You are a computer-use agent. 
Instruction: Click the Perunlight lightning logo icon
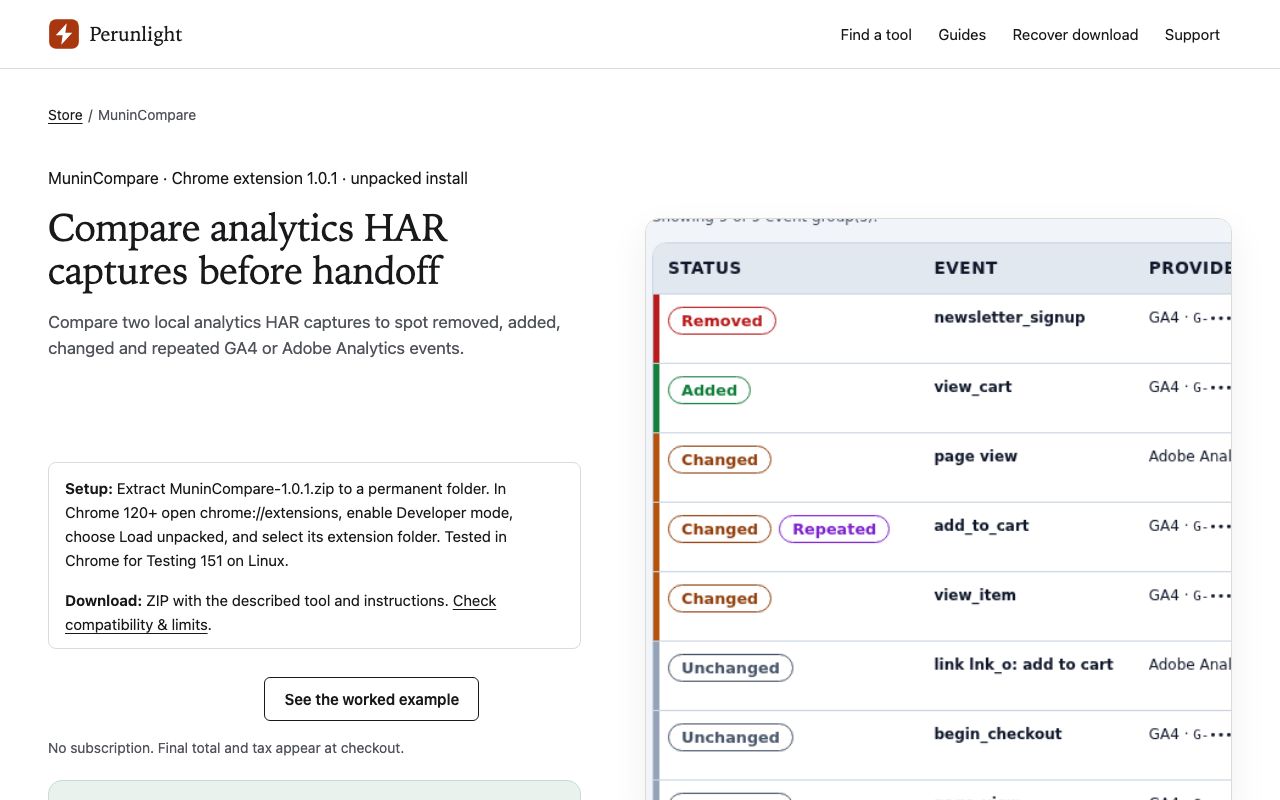tap(64, 34)
